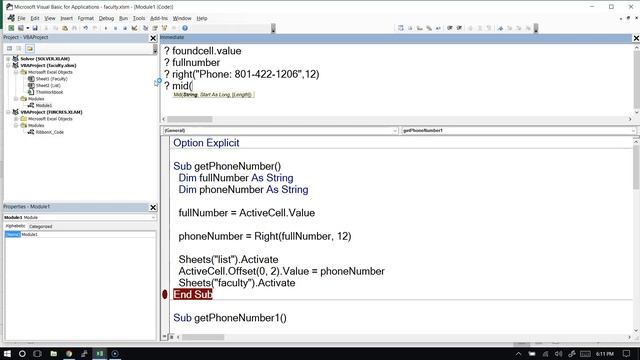The image size is (640, 360).
Task: Open the Edit menu
Action: point(35,18)
